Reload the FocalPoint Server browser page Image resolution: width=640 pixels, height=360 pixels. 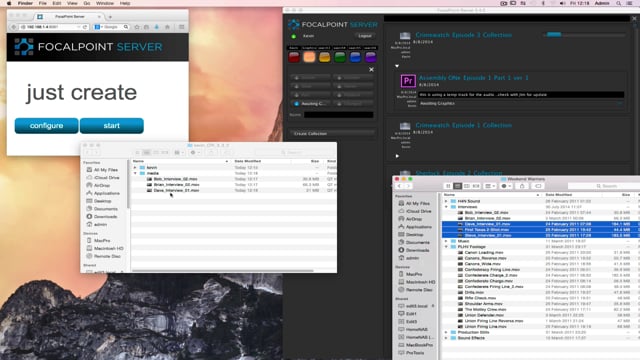pyautogui.click(x=85, y=27)
